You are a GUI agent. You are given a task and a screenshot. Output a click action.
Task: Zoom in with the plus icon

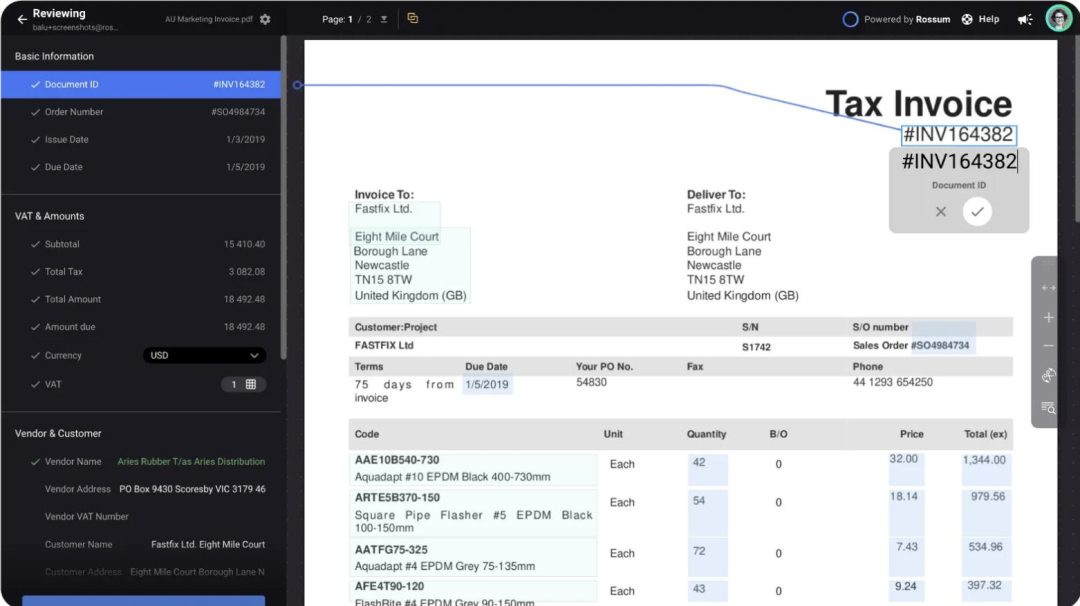[x=1048, y=317]
